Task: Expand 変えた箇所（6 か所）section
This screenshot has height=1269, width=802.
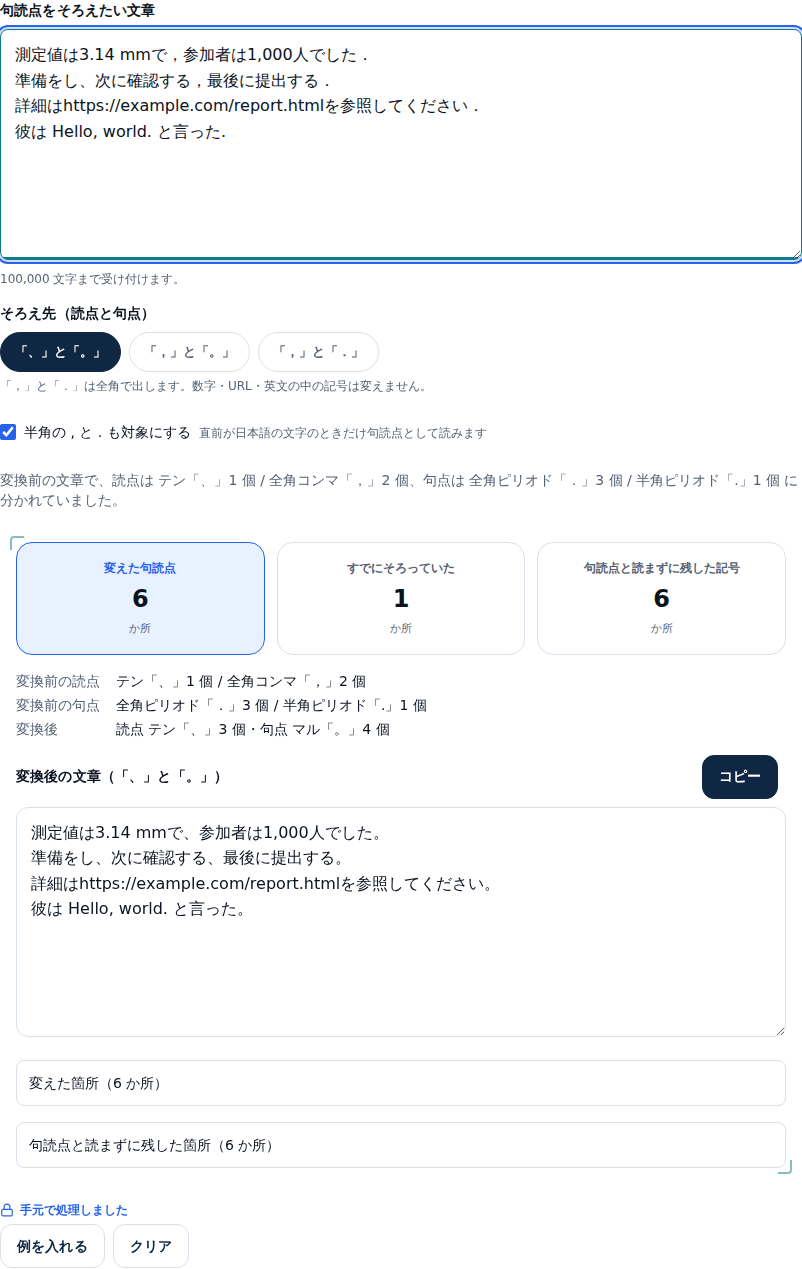Action: 401,1083
